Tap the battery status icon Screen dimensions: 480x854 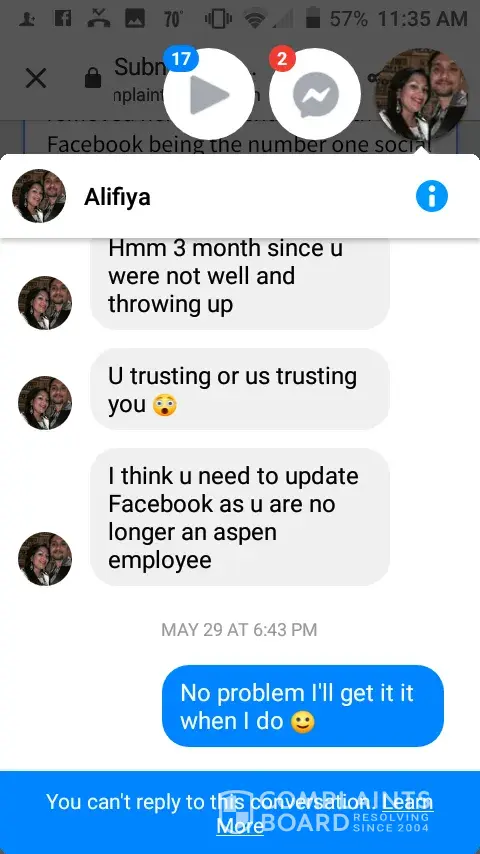pos(312,19)
